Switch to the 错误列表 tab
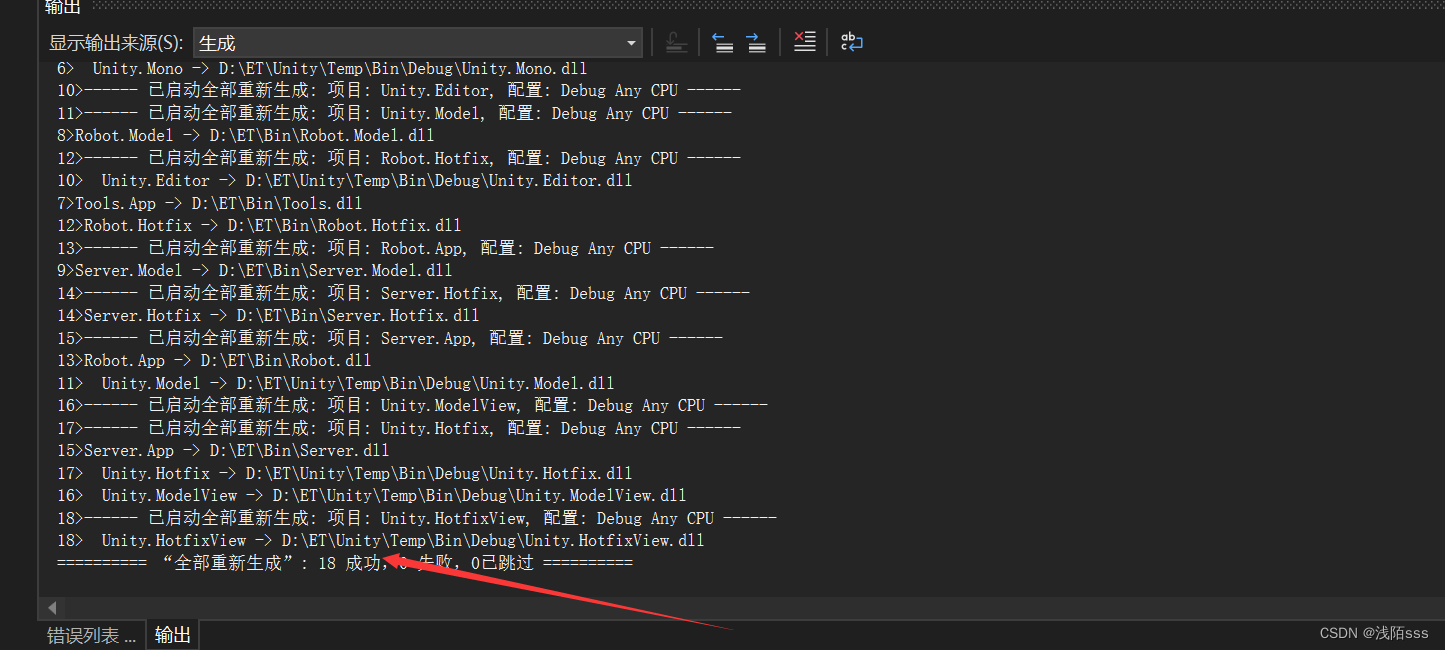Image resolution: width=1445 pixels, height=650 pixels. 91,634
